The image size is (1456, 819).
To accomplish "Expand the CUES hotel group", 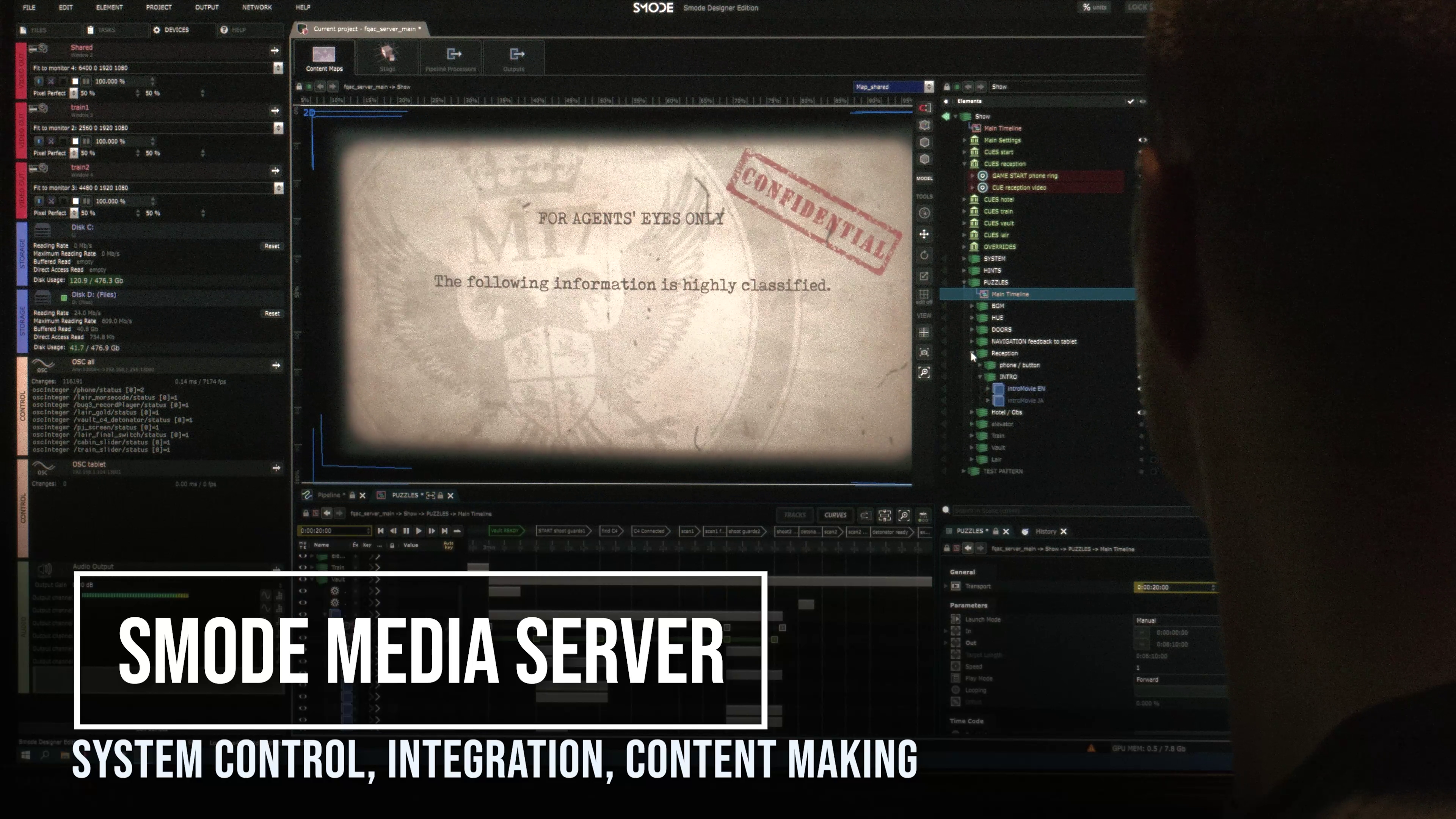I will pos(965,199).
